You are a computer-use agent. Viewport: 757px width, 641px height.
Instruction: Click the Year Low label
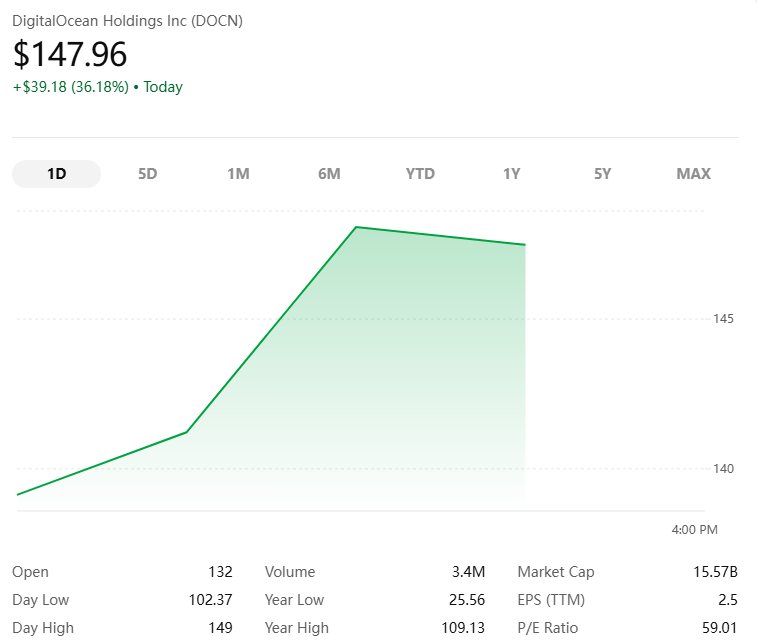tap(294, 600)
